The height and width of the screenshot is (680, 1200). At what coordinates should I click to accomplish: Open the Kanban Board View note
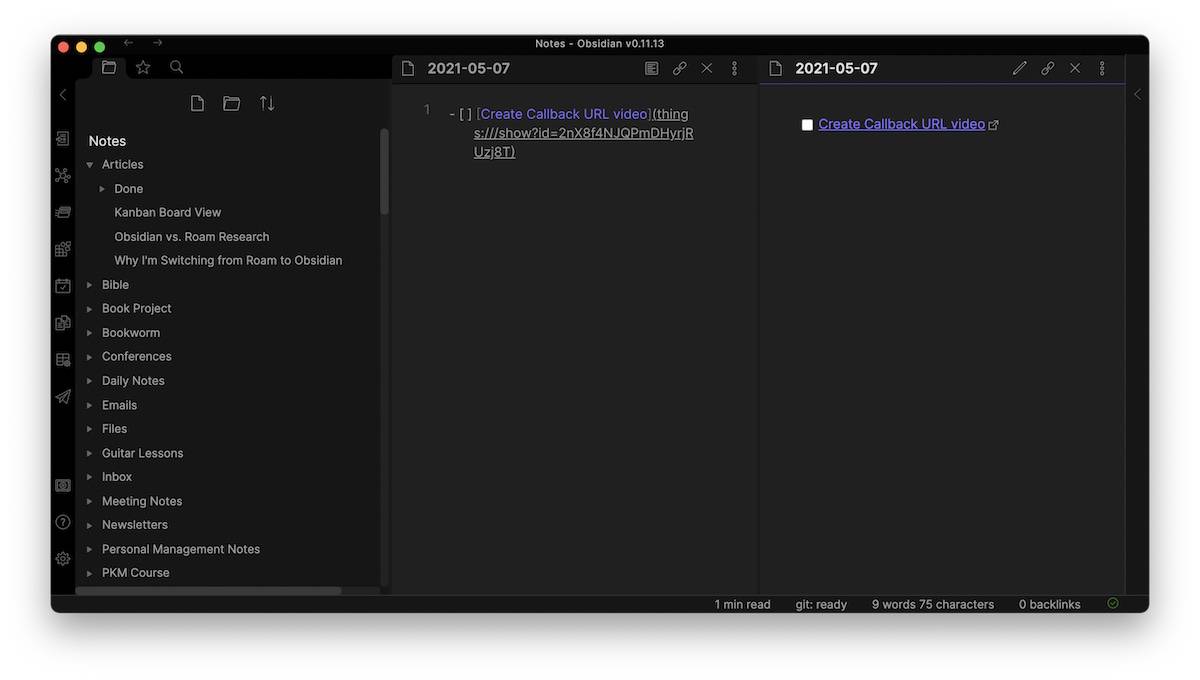[x=168, y=212]
